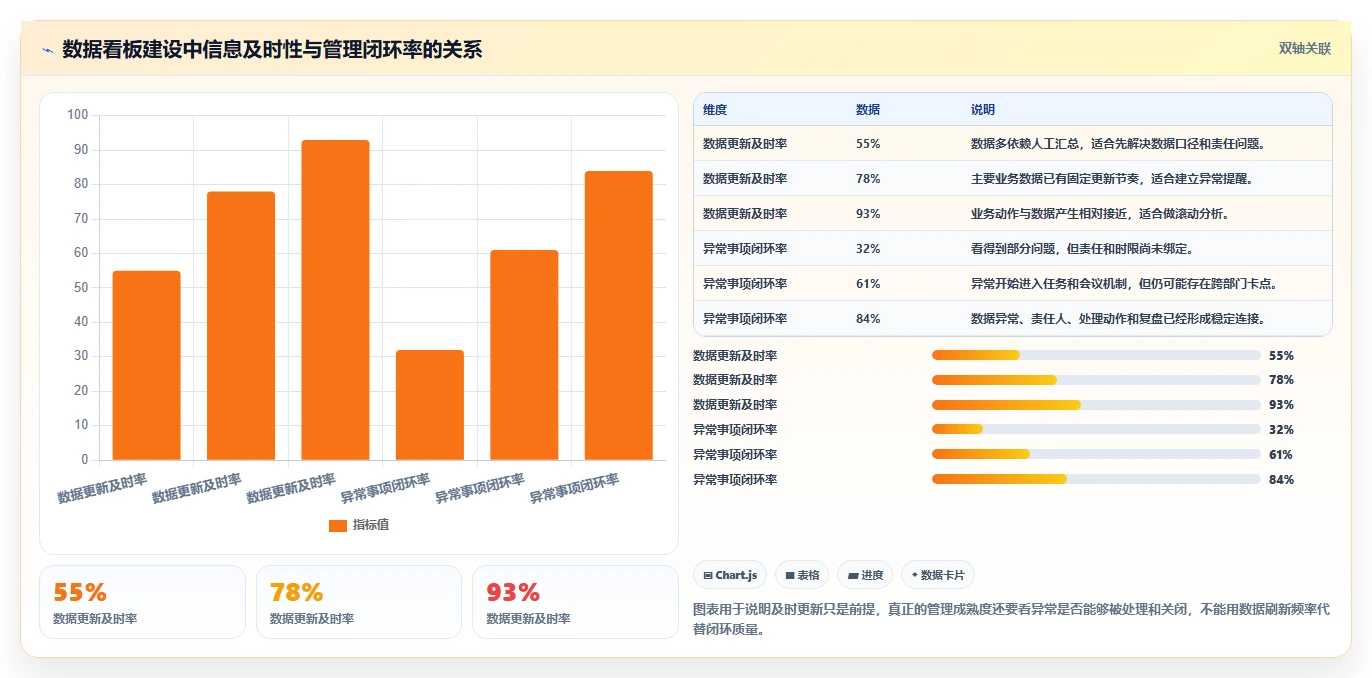The width and height of the screenshot is (1372, 678).
Task: Click the 进度 chip
Action: pyautogui.click(x=865, y=575)
